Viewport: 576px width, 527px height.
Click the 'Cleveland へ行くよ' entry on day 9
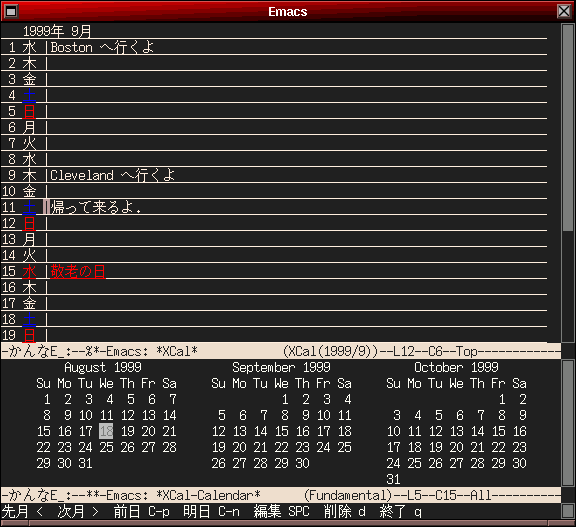point(112,175)
